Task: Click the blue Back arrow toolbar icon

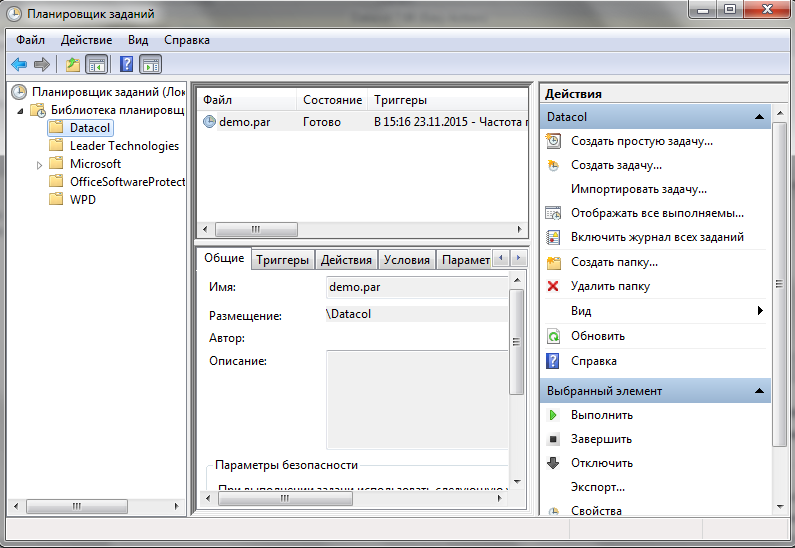Action: point(19,64)
